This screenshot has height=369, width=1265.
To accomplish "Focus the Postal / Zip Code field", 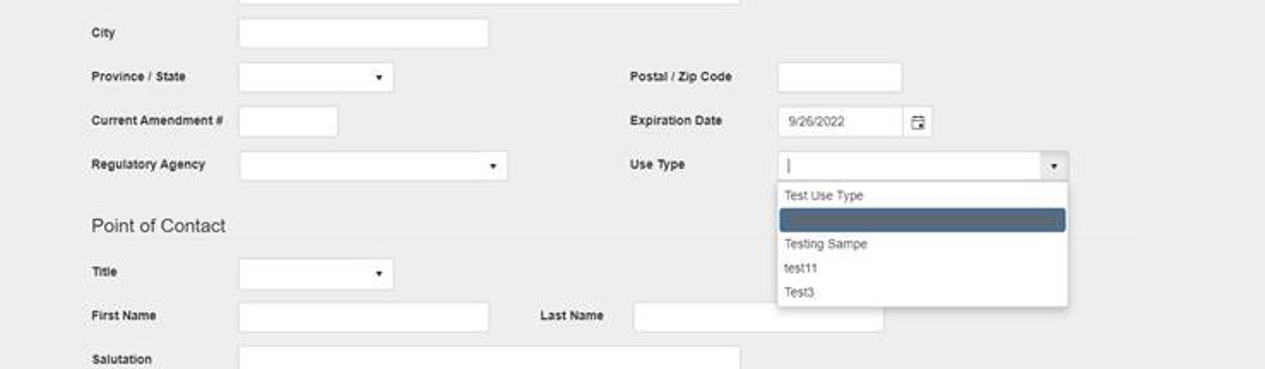I will (840, 77).
